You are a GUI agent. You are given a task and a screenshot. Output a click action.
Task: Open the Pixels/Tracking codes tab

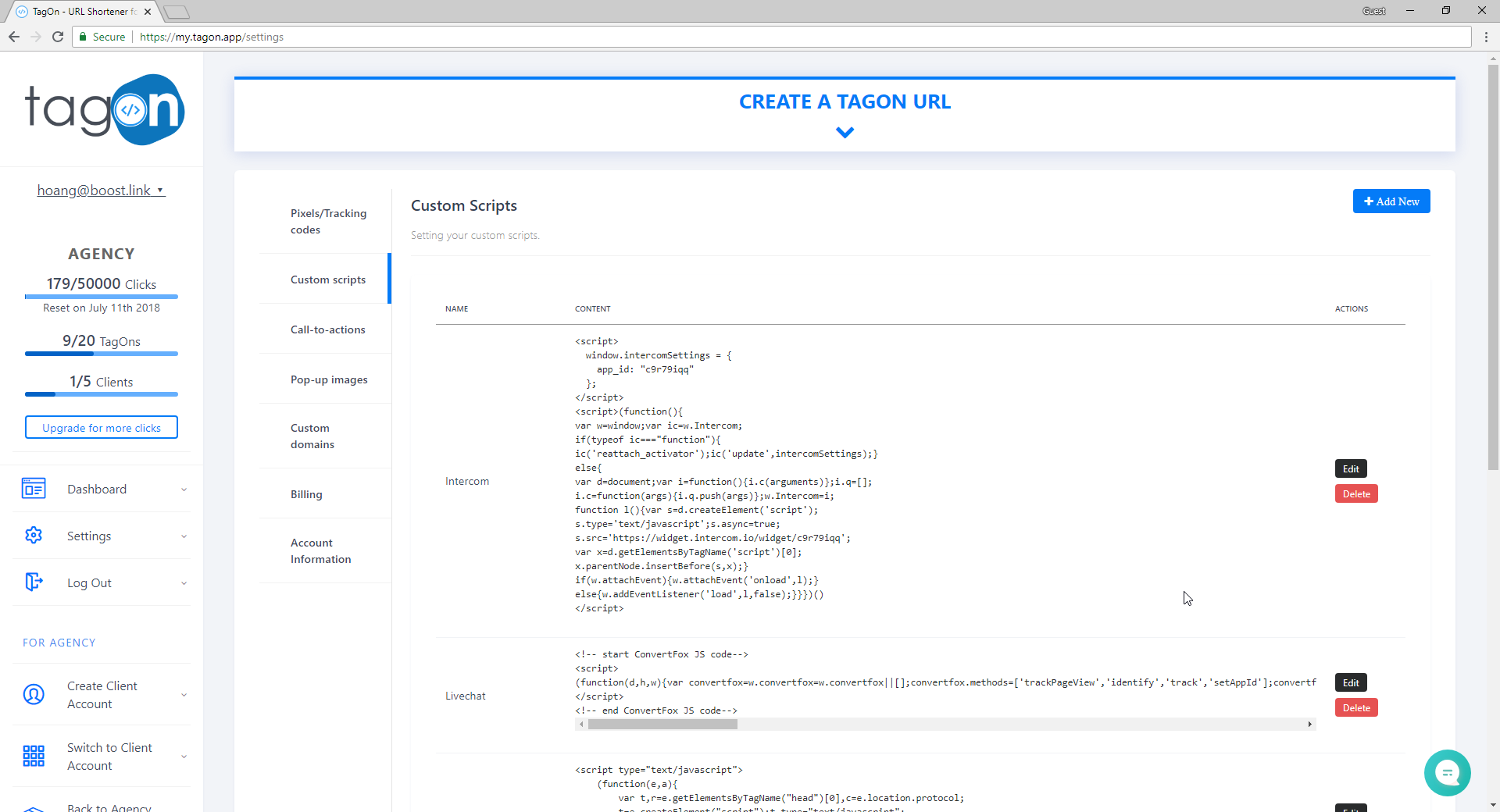pyautogui.click(x=325, y=221)
